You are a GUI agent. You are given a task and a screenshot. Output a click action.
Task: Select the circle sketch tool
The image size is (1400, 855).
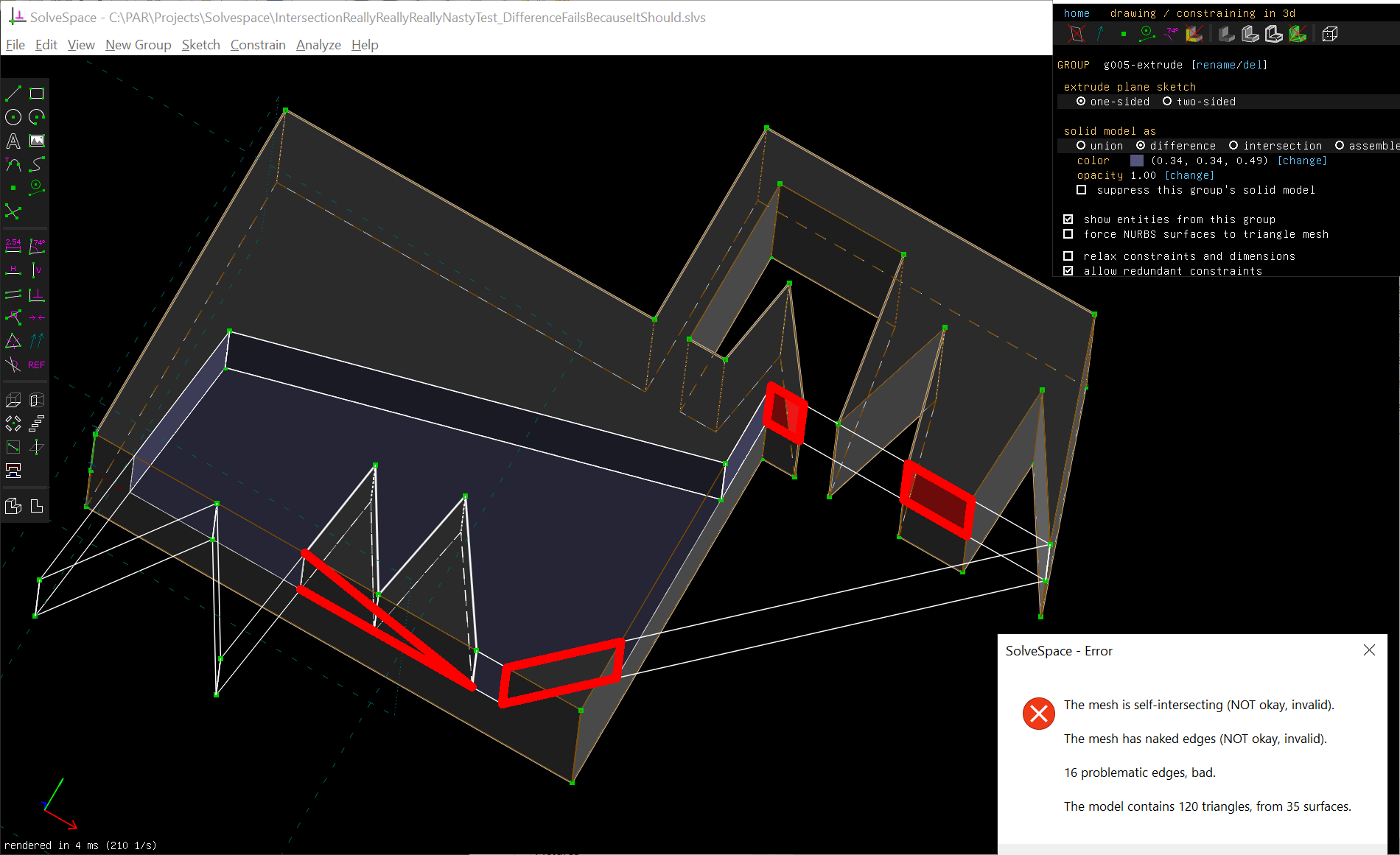point(13,117)
